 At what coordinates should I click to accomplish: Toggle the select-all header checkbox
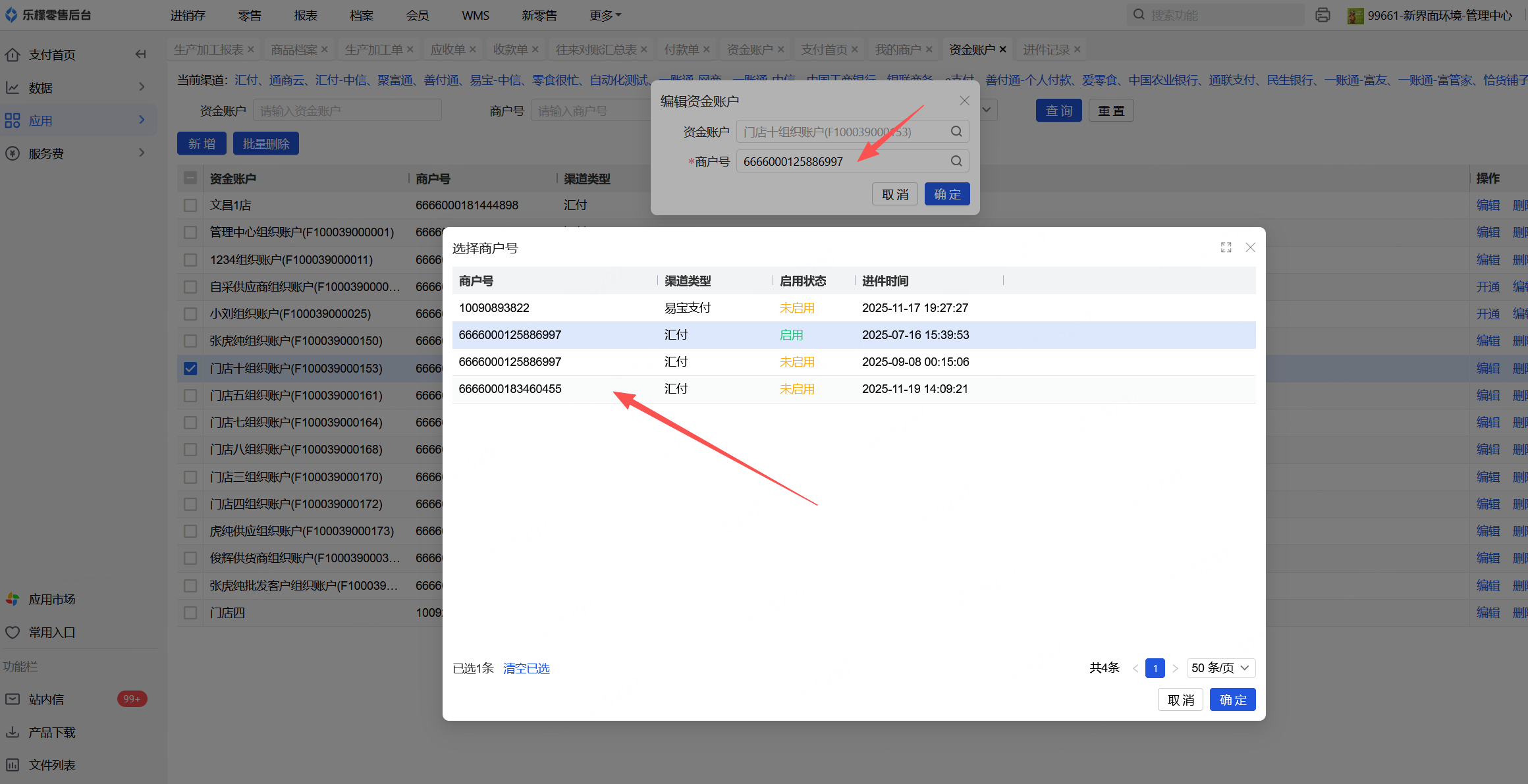click(x=190, y=178)
